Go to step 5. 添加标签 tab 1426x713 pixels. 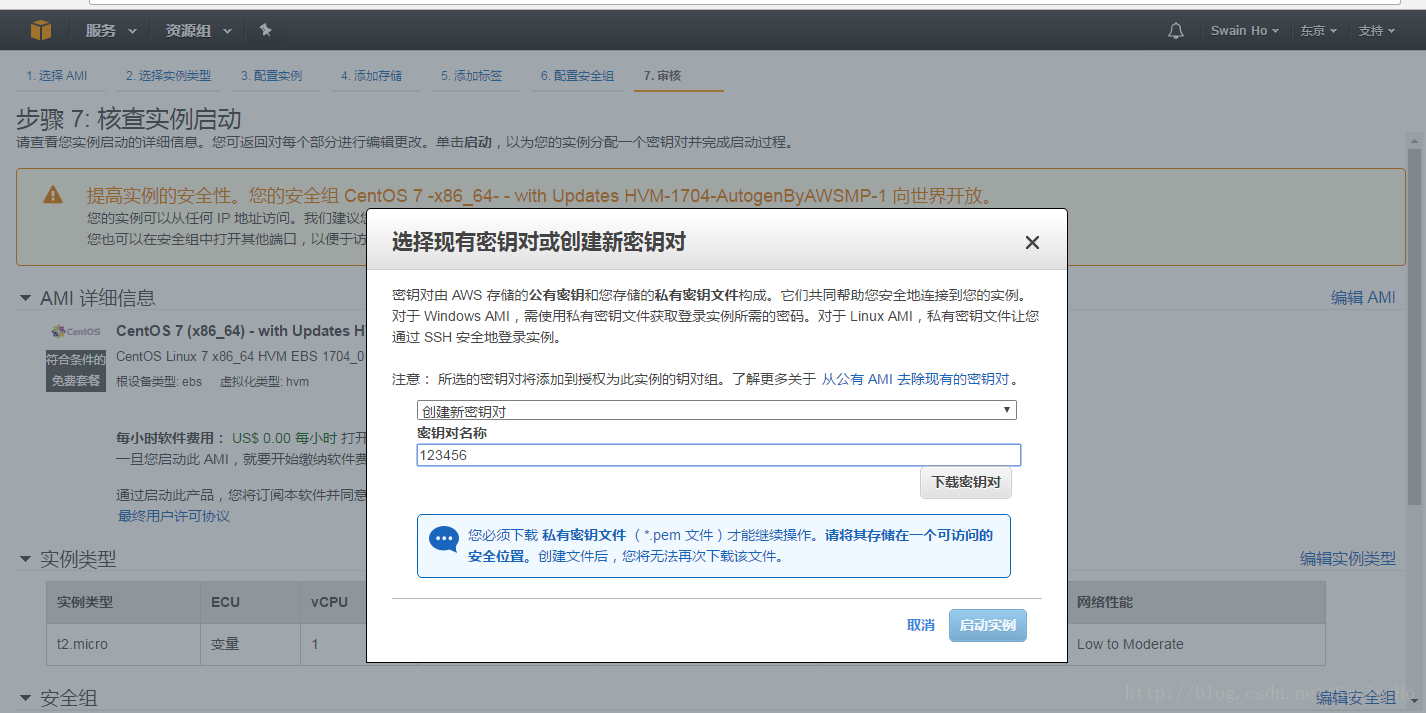point(471,76)
